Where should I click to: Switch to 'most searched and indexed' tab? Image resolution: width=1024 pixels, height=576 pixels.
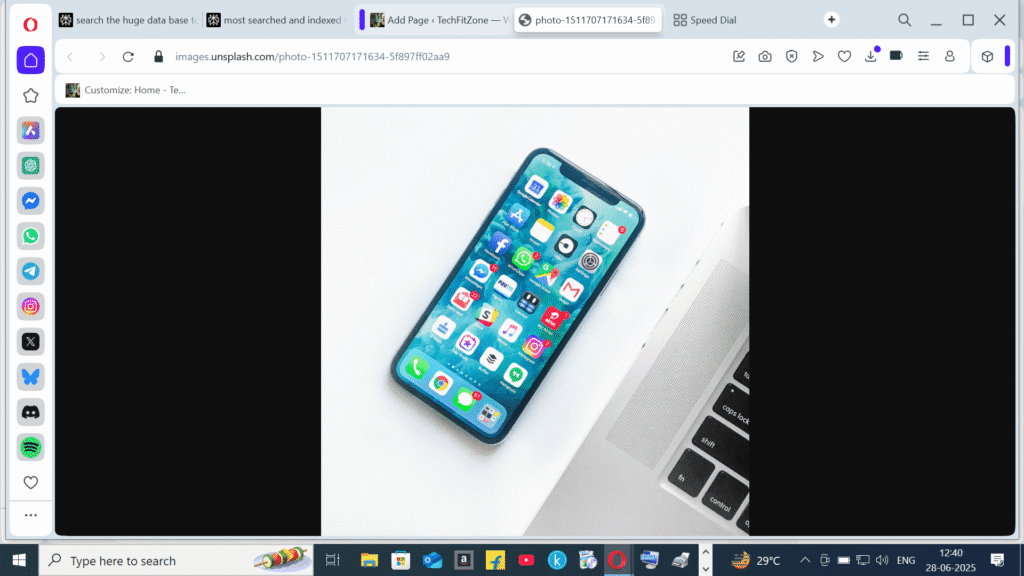click(277, 20)
